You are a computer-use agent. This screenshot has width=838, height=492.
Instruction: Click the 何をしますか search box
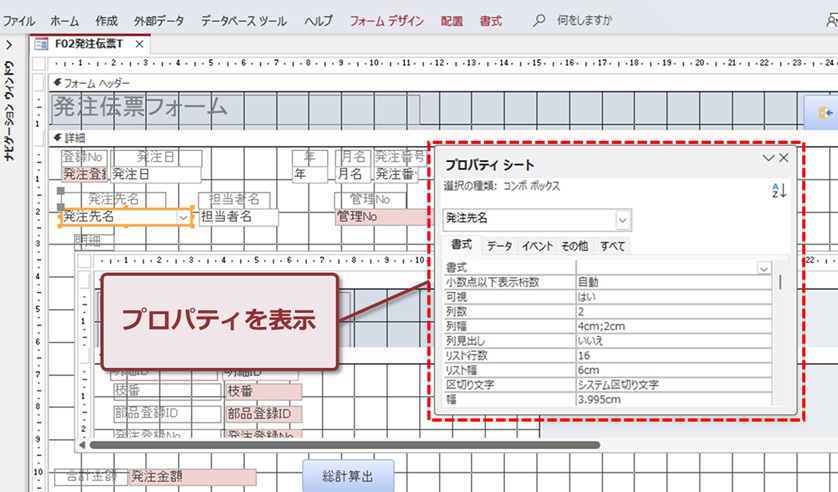coord(584,20)
